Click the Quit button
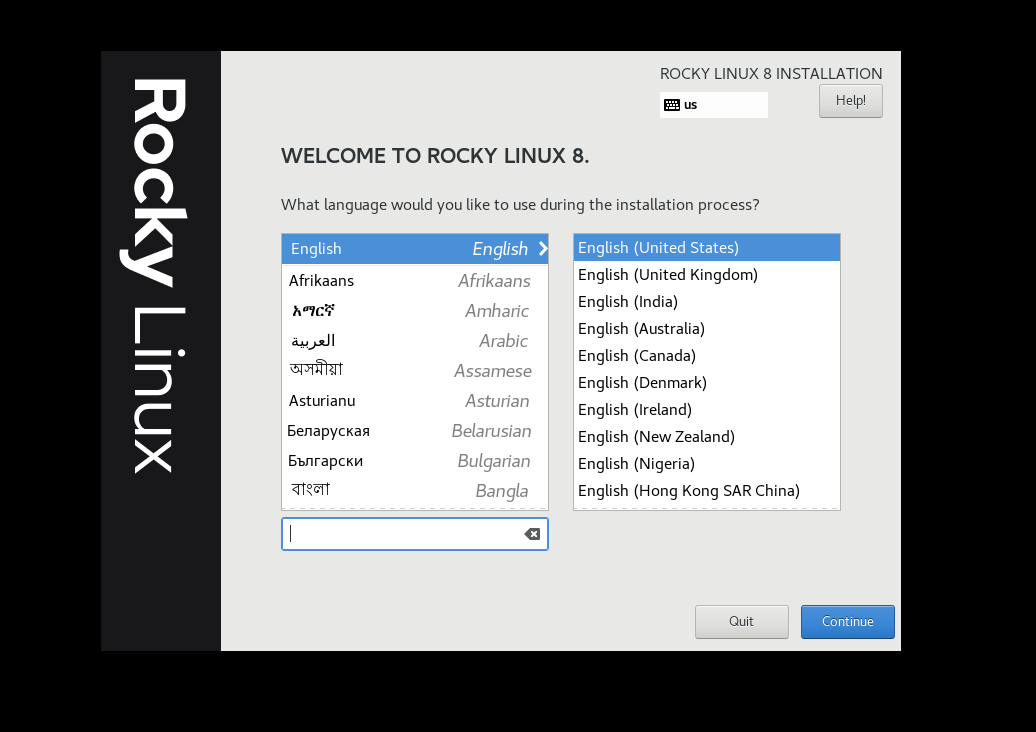1036x732 pixels. pyautogui.click(x=741, y=622)
